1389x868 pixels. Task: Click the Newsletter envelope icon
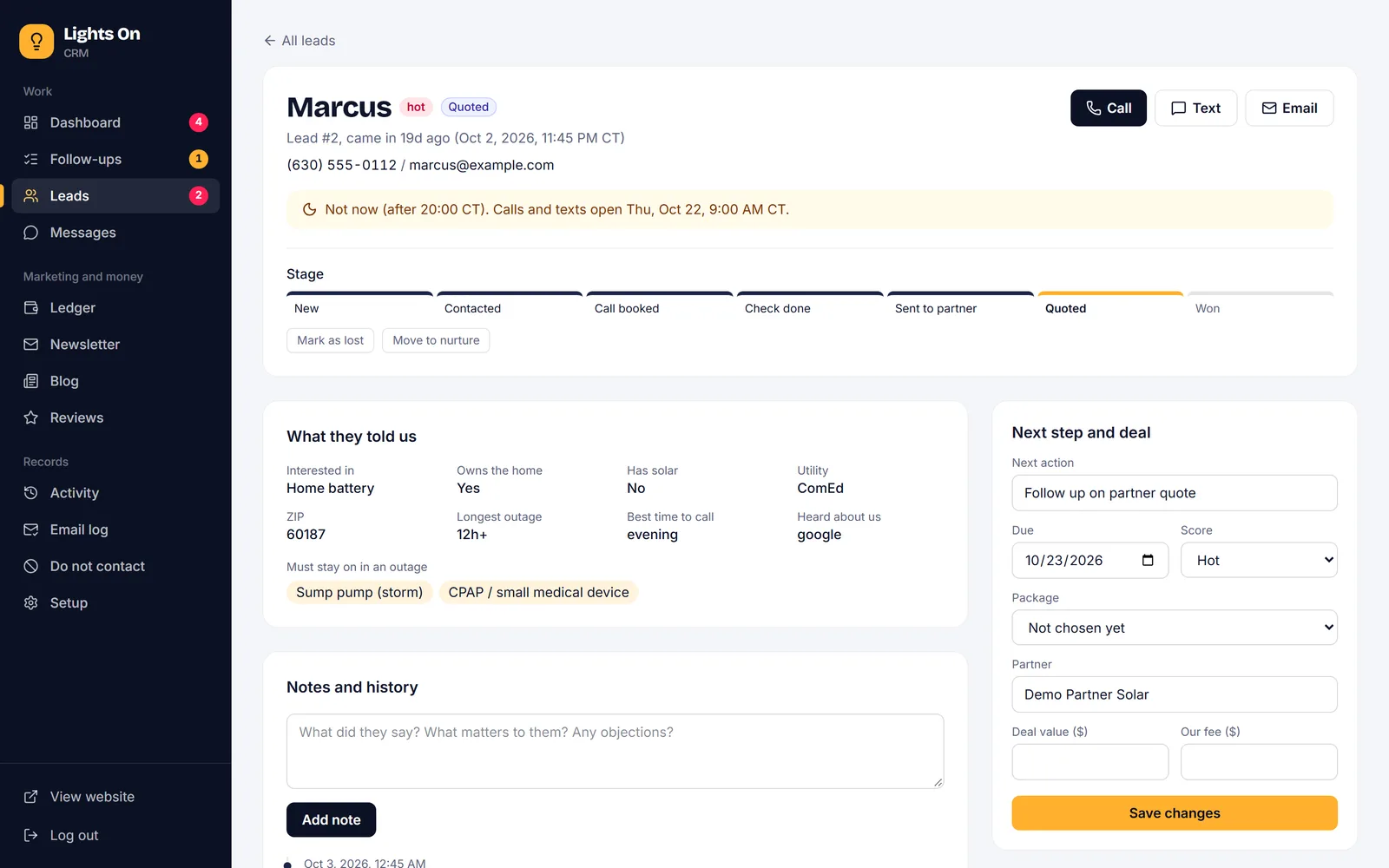pos(31,345)
